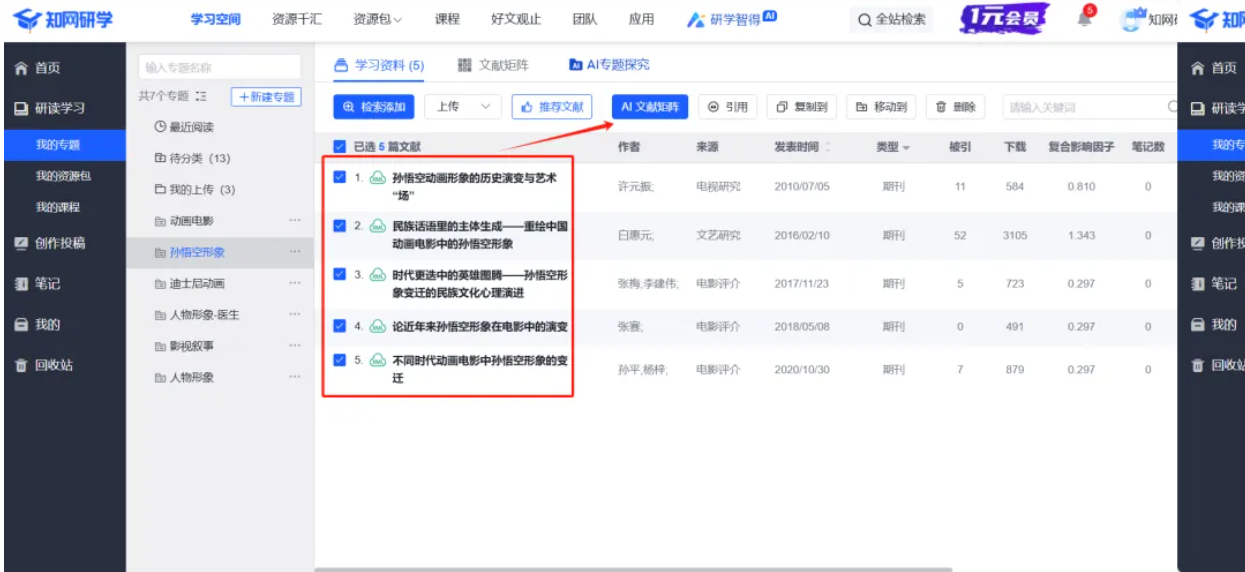1245x572 pixels.
Task: Click the 新建专题 button
Action: point(266,97)
